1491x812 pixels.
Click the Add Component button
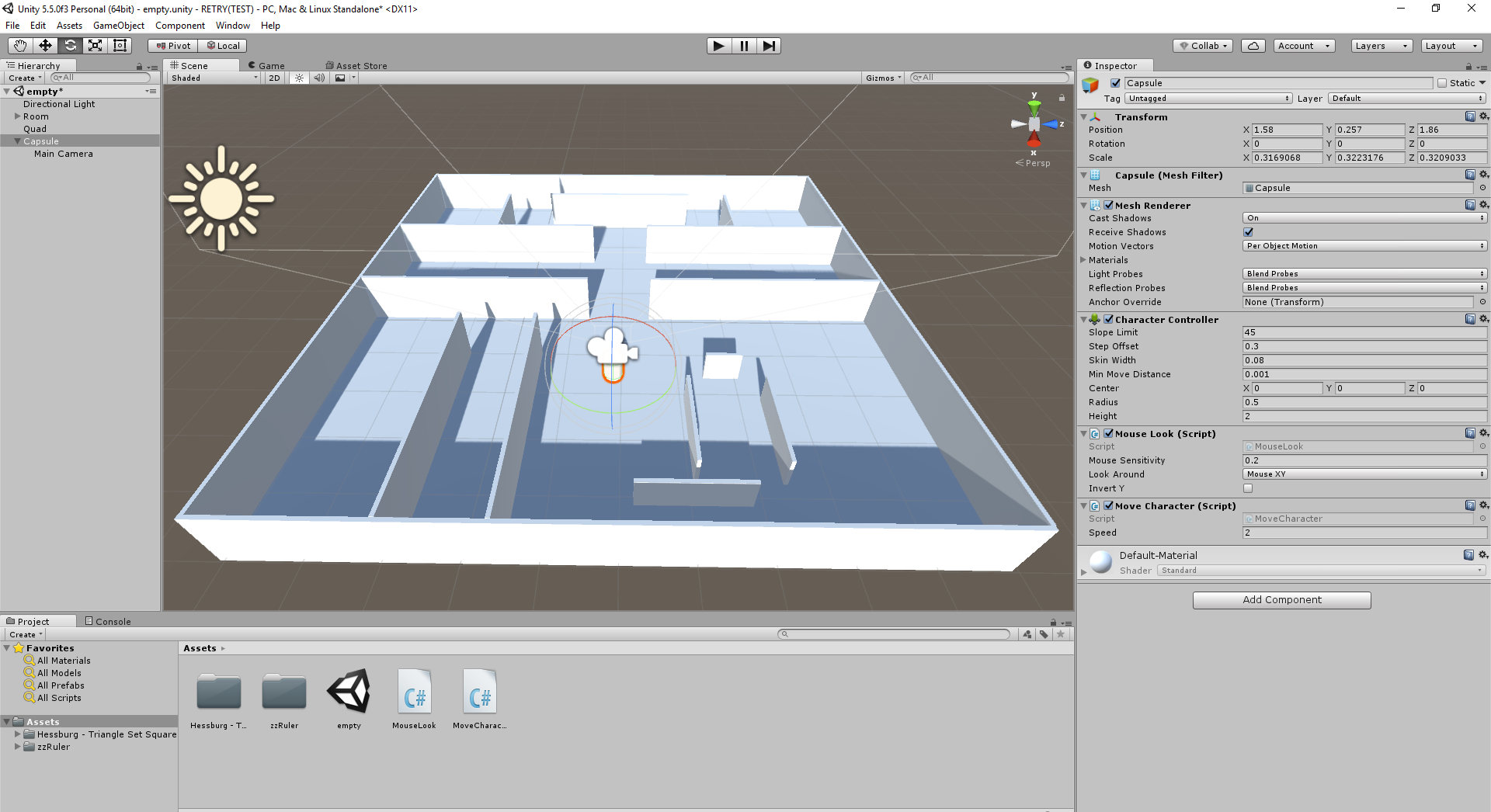pyautogui.click(x=1282, y=600)
